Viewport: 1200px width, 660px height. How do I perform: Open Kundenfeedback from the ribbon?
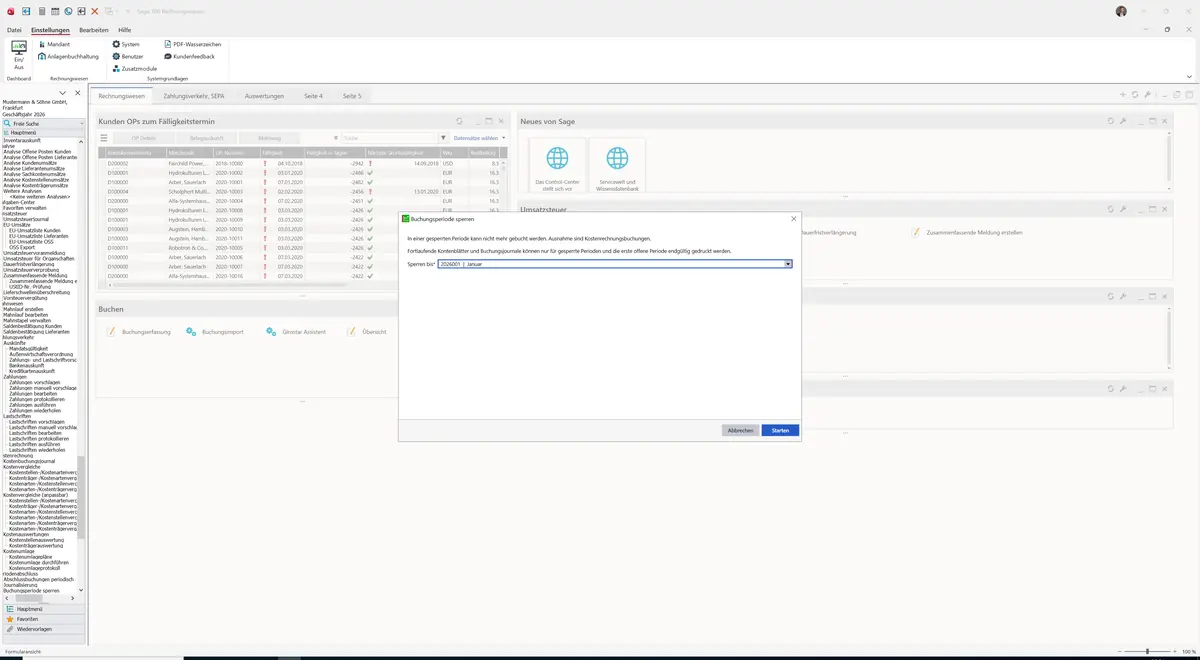(x=188, y=56)
